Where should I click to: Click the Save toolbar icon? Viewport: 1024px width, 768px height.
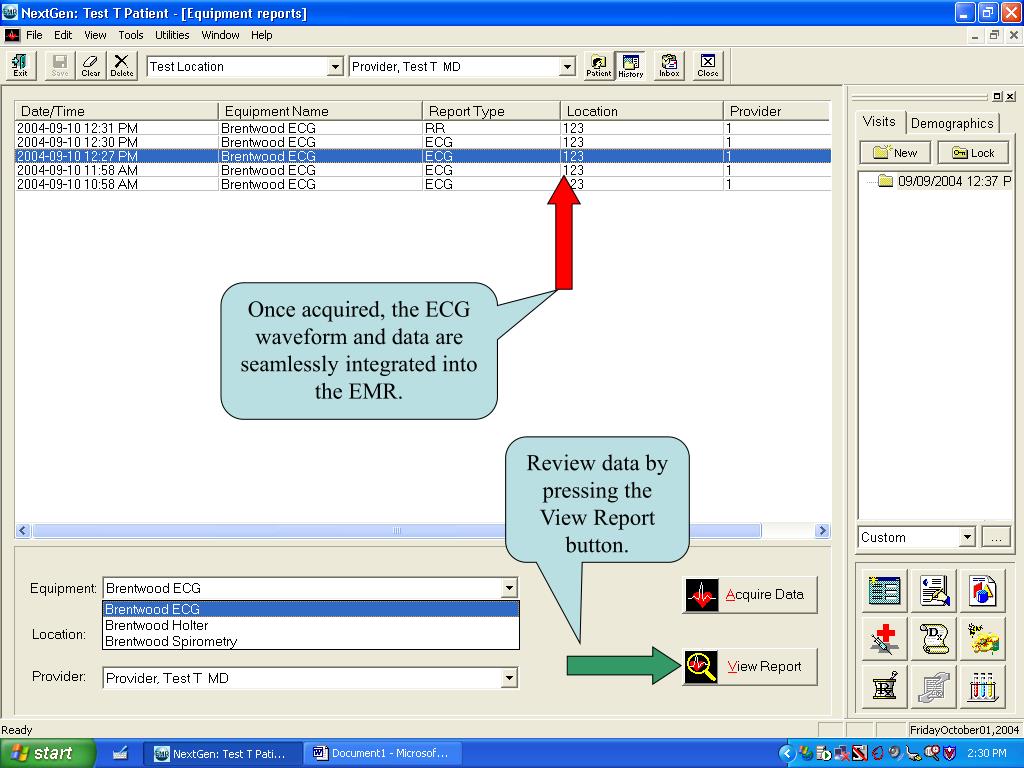point(59,66)
